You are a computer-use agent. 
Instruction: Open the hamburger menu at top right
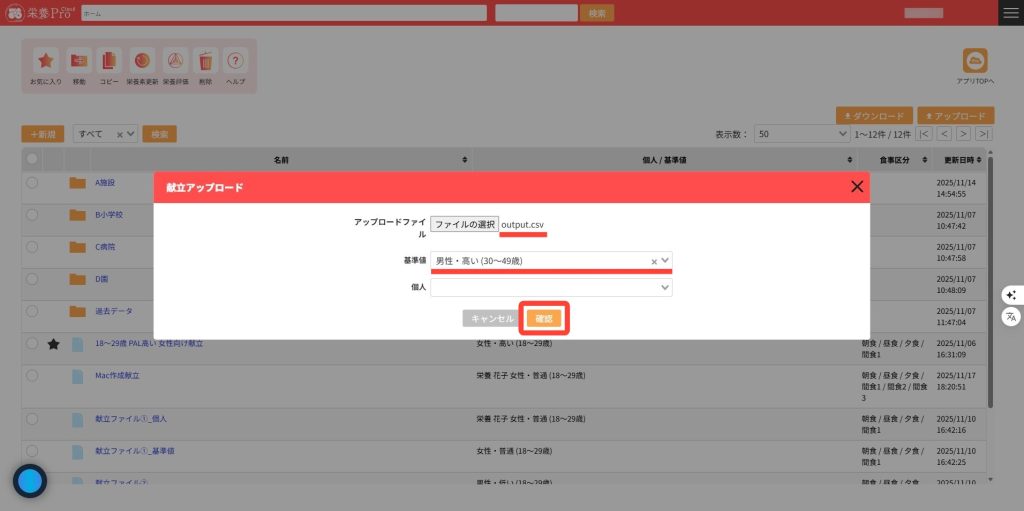(1011, 13)
